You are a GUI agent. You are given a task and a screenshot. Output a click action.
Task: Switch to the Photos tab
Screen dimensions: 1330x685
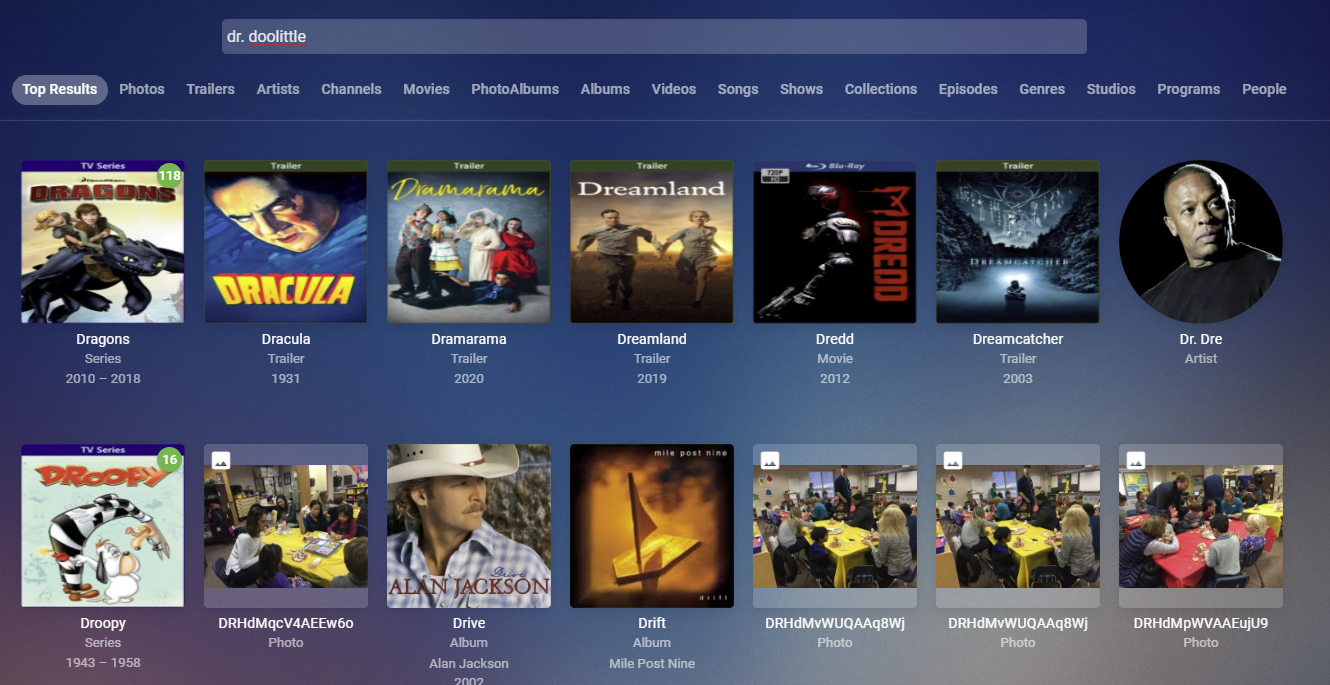click(x=142, y=89)
